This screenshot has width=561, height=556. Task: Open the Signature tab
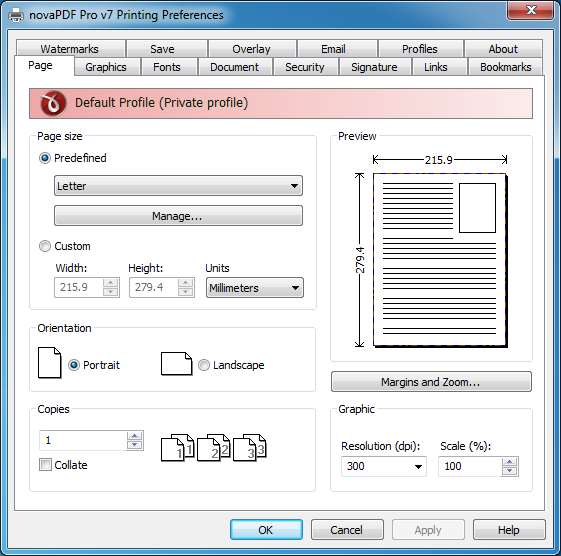[x=375, y=67]
